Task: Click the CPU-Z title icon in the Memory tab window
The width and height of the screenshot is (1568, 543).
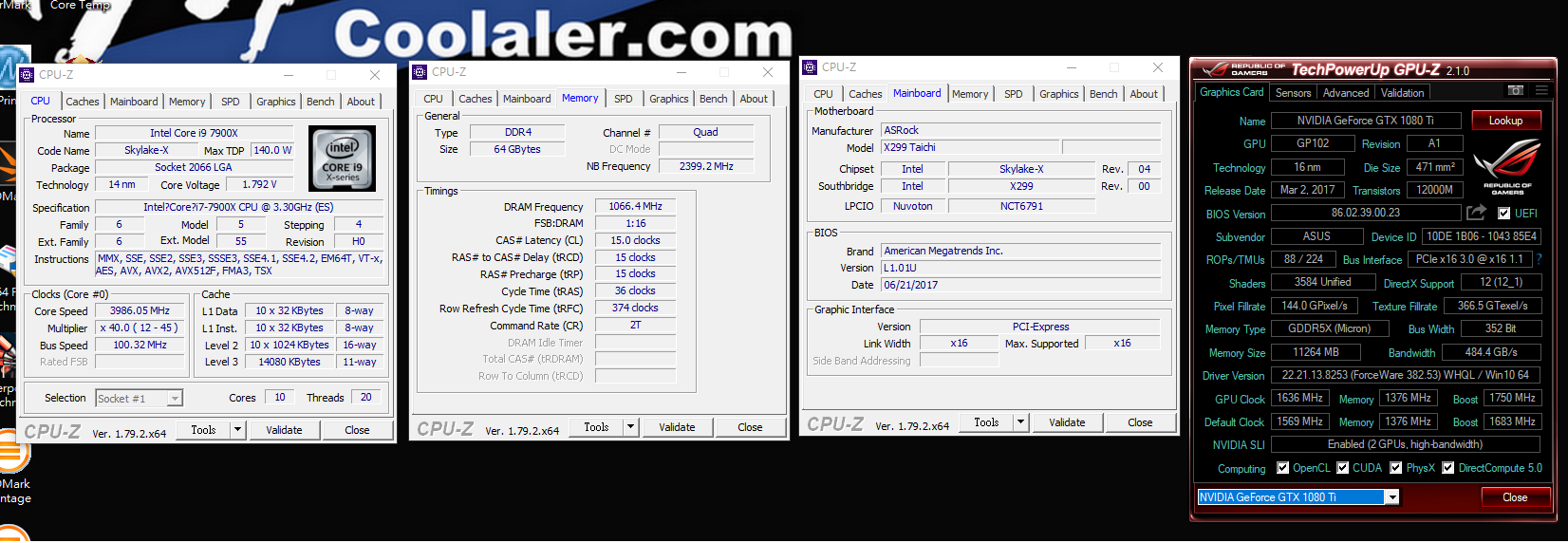Action: pyautogui.click(x=420, y=72)
